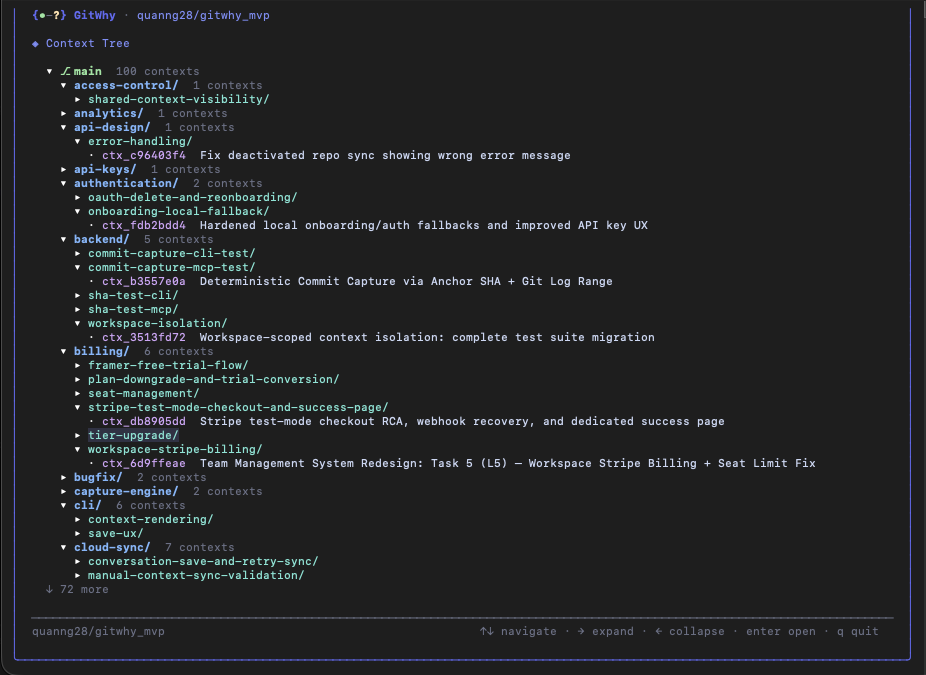Expand the save-ux/ arrow
The image size is (926, 675).
click(x=78, y=534)
